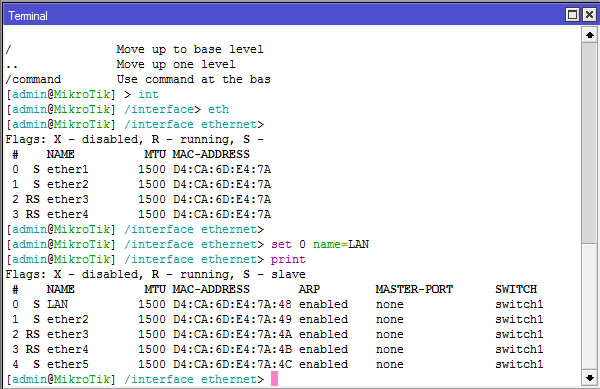This screenshot has width=600, height=389.
Task: Close the Terminal window
Action: tap(589, 15)
